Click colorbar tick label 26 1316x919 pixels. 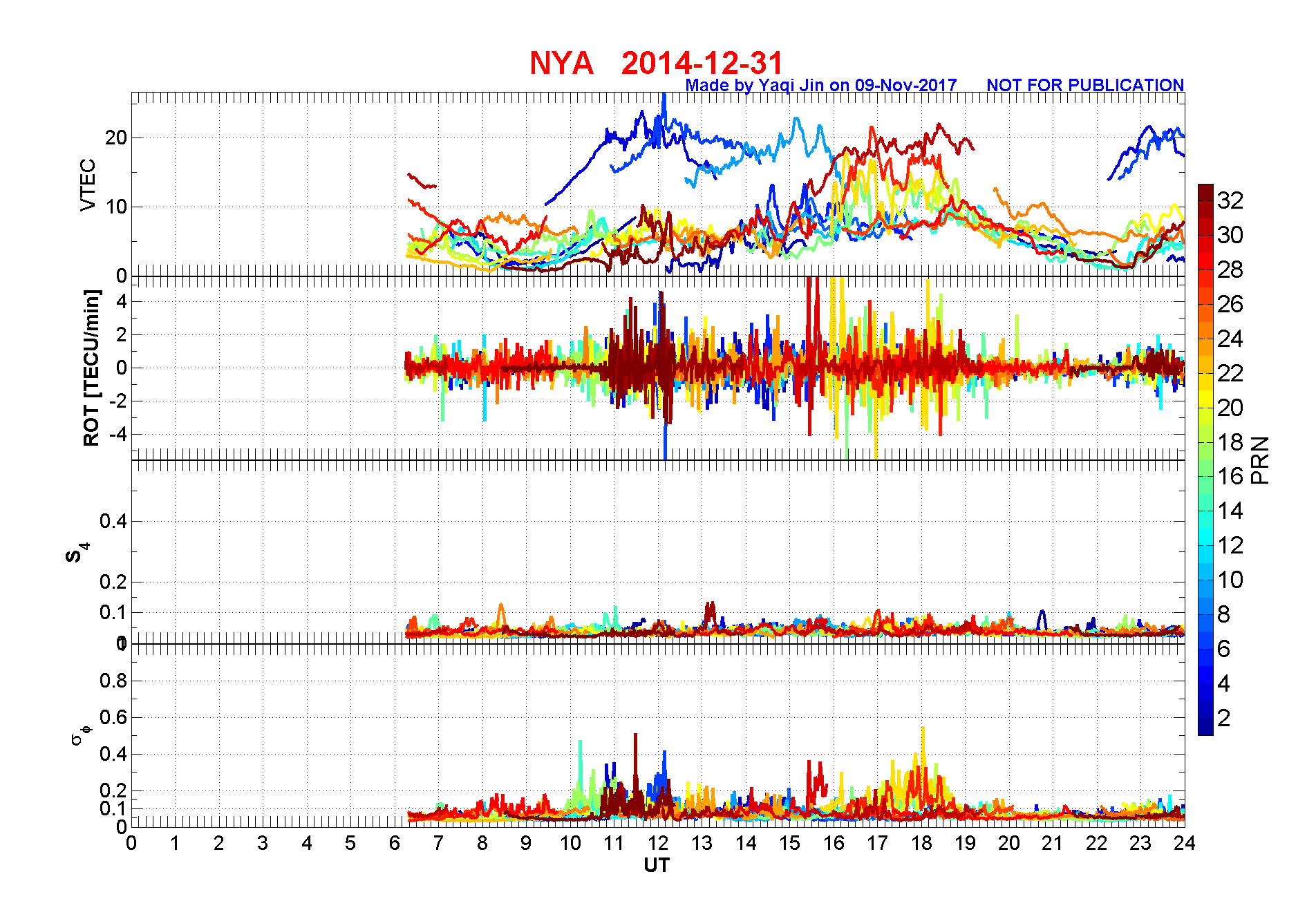pos(1230,304)
